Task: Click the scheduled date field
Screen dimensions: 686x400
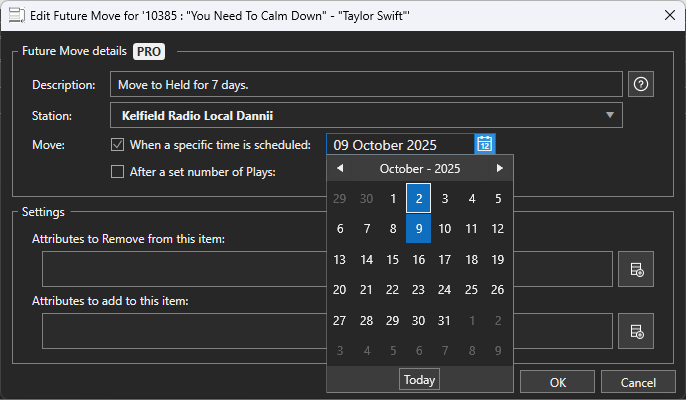Action: pos(399,145)
